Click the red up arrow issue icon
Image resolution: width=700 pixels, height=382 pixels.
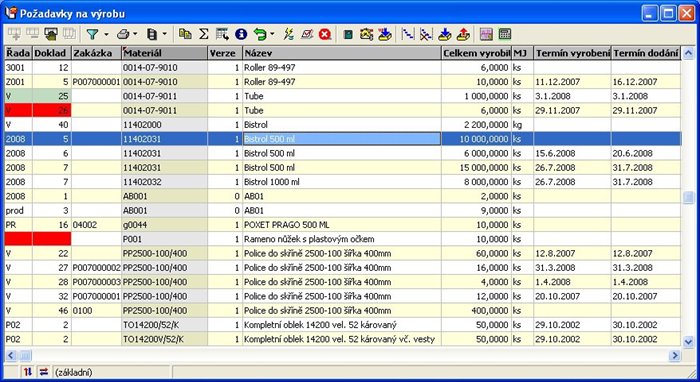point(463,34)
